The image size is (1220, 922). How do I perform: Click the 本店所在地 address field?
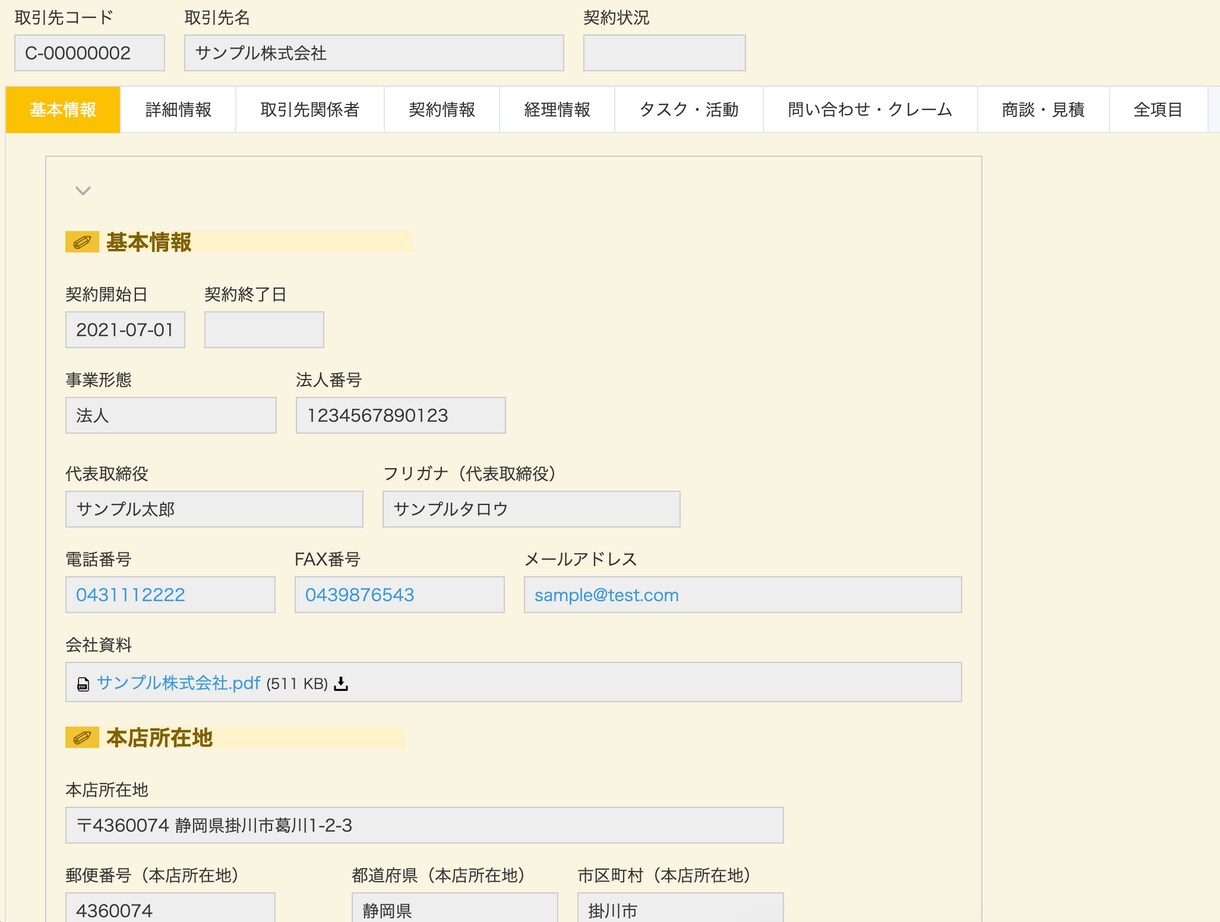[x=425, y=825]
